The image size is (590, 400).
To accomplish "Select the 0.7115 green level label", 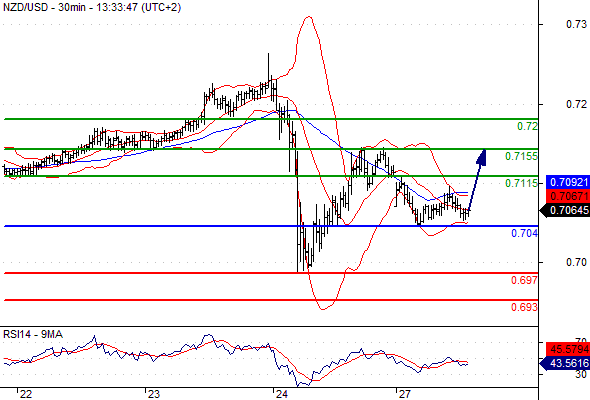I will click(522, 183).
